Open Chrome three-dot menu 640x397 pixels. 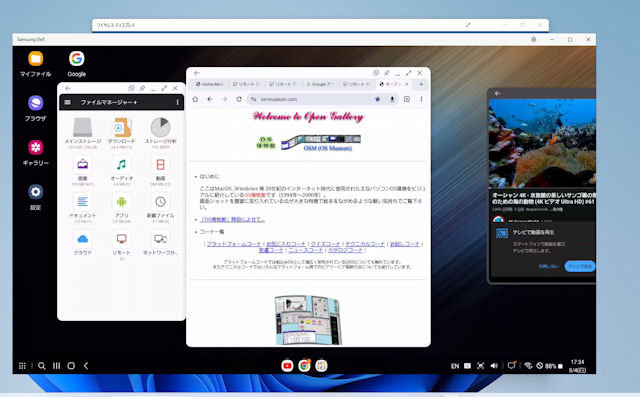click(422, 99)
